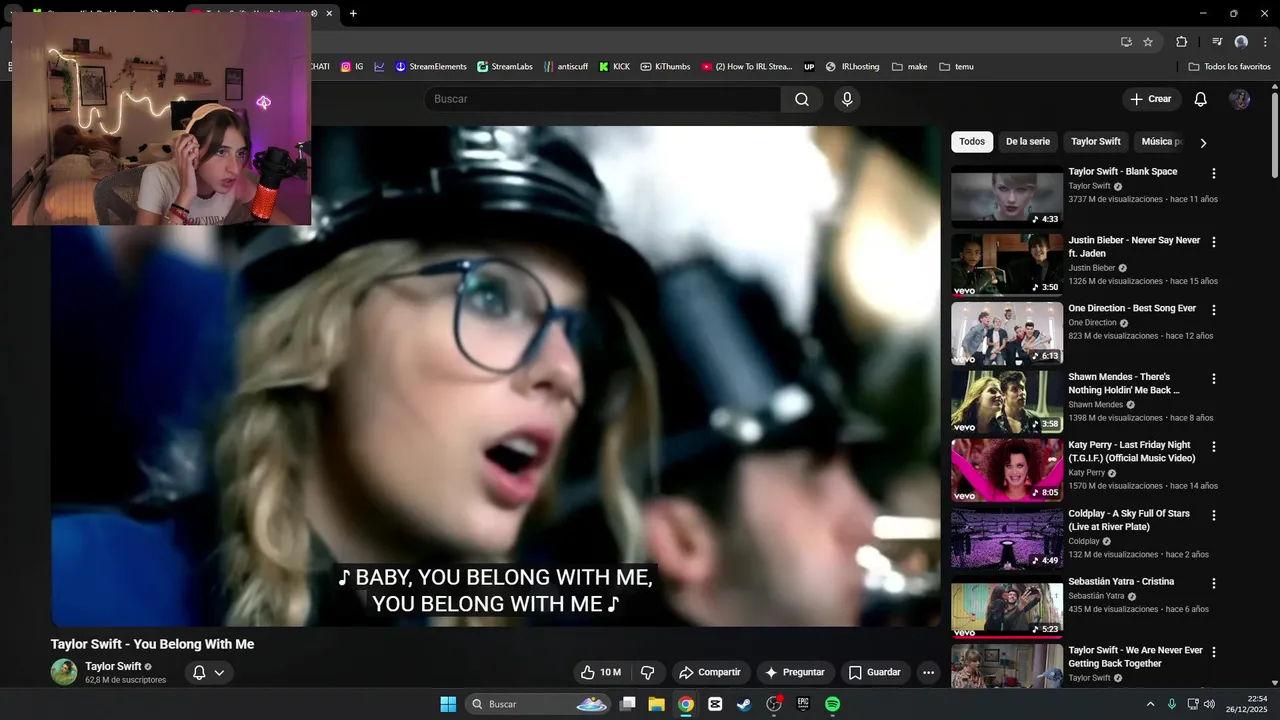Open File Explorer from the taskbar
Image resolution: width=1280 pixels, height=720 pixels.
(656, 704)
